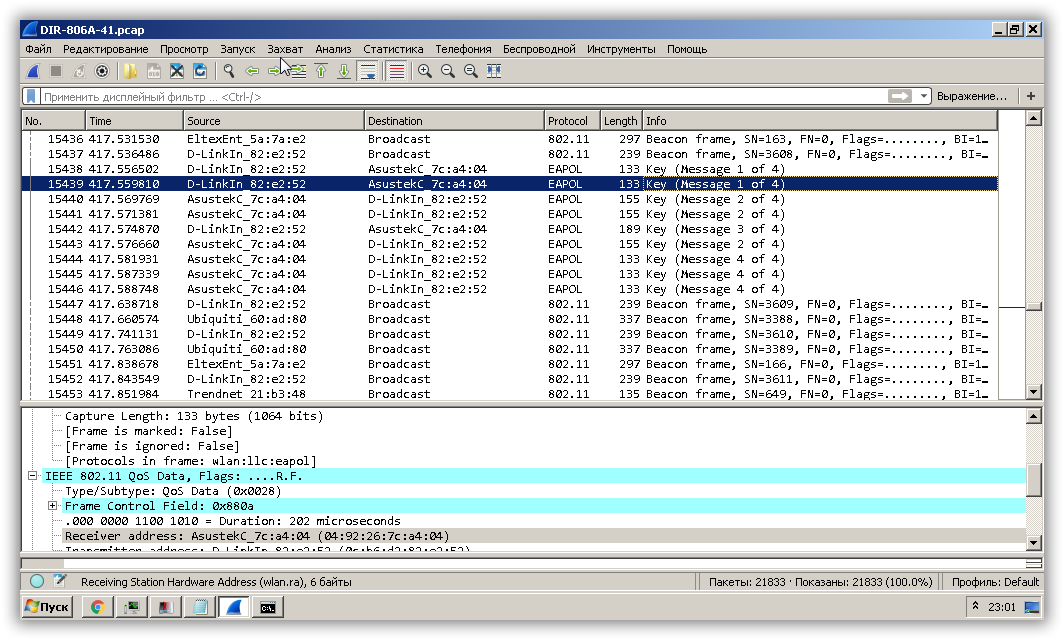Open the Анализ menu
Screen dimensions: 1064x640
click(333, 48)
